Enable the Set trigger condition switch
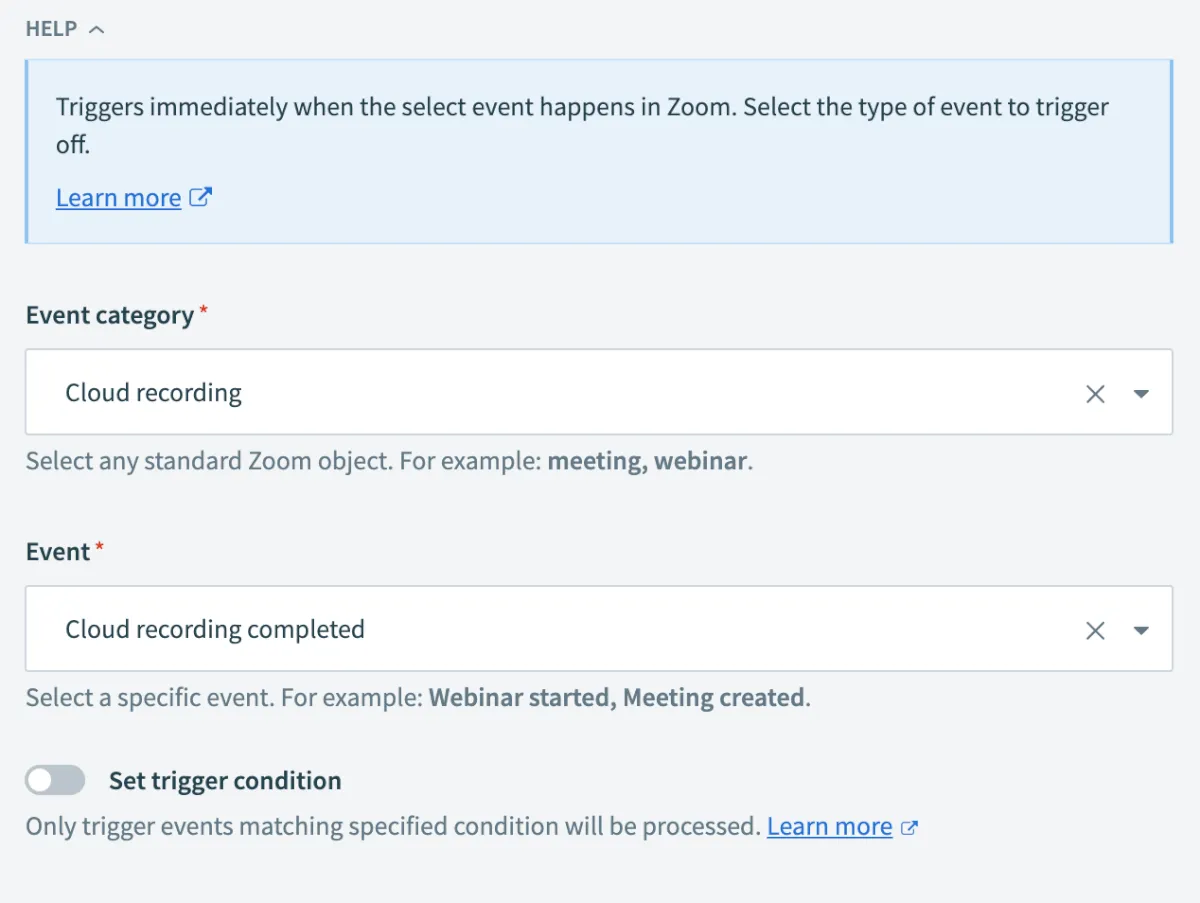 click(55, 781)
